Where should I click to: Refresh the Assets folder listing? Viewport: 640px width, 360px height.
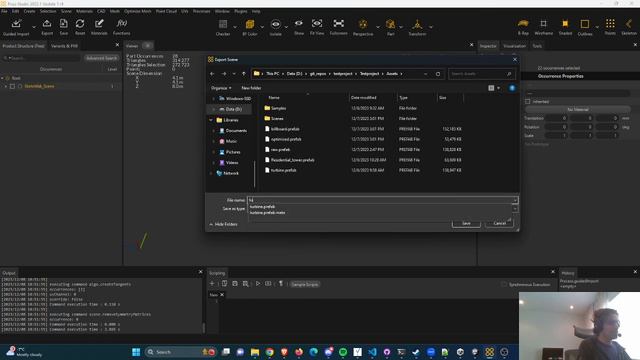438,74
